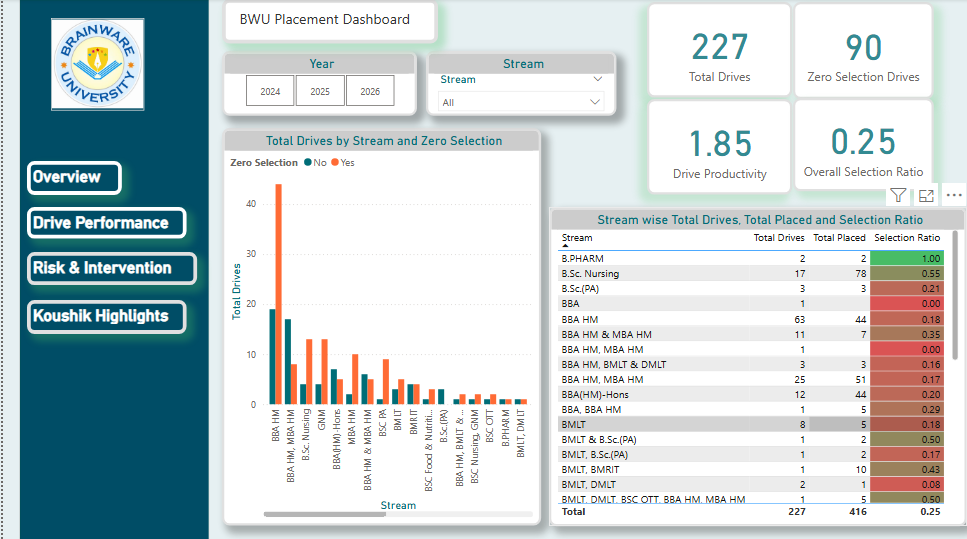Click the 0.43 selection ratio cell
The height and width of the screenshot is (539, 967).
click(x=907, y=469)
